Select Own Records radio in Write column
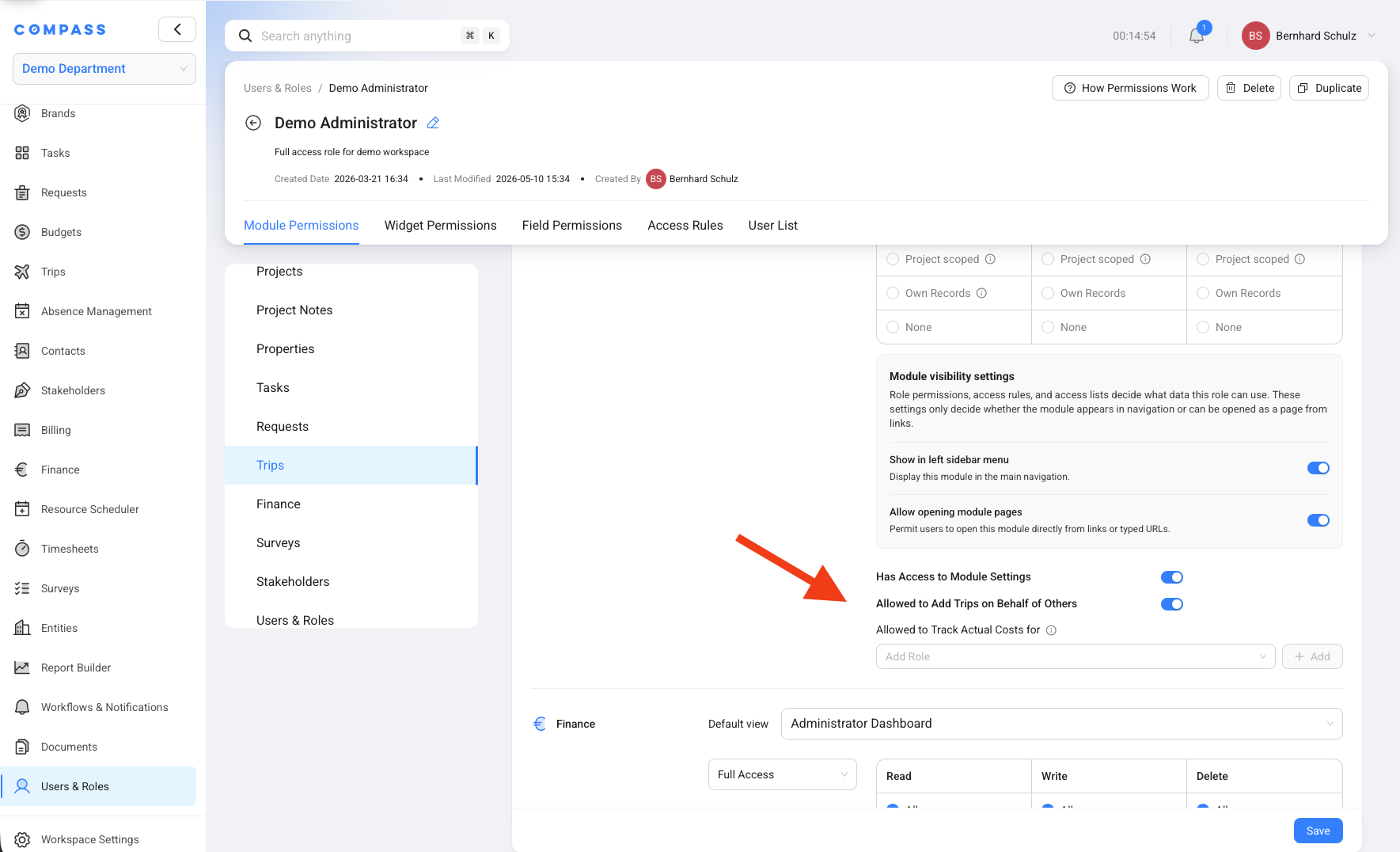 pyautogui.click(x=1048, y=293)
